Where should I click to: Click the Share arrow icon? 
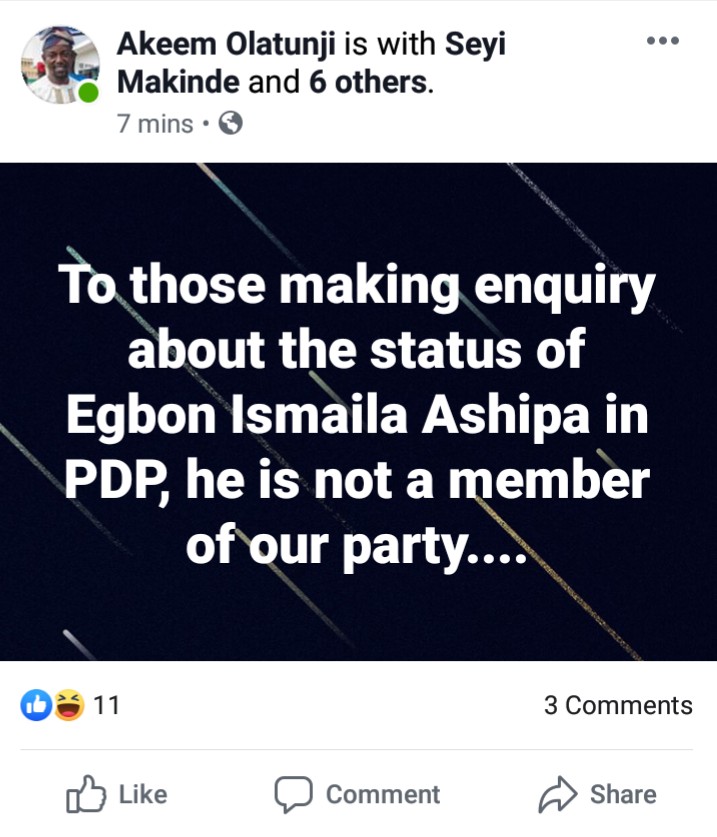coord(558,794)
